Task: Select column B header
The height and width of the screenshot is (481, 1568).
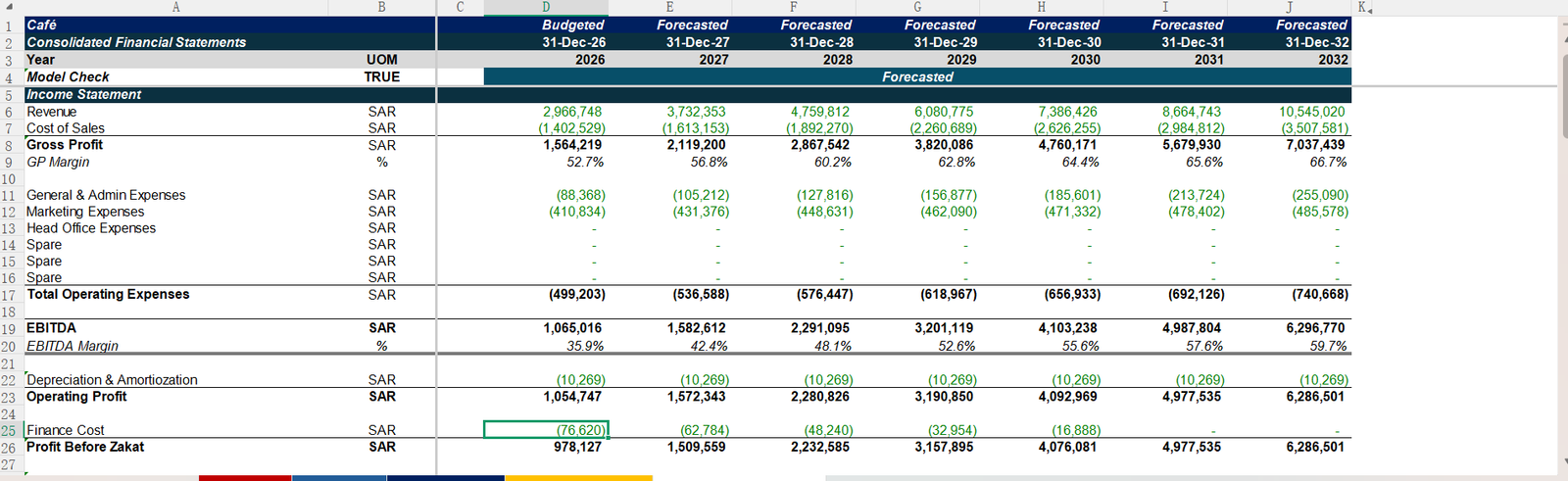Action: pos(382,8)
